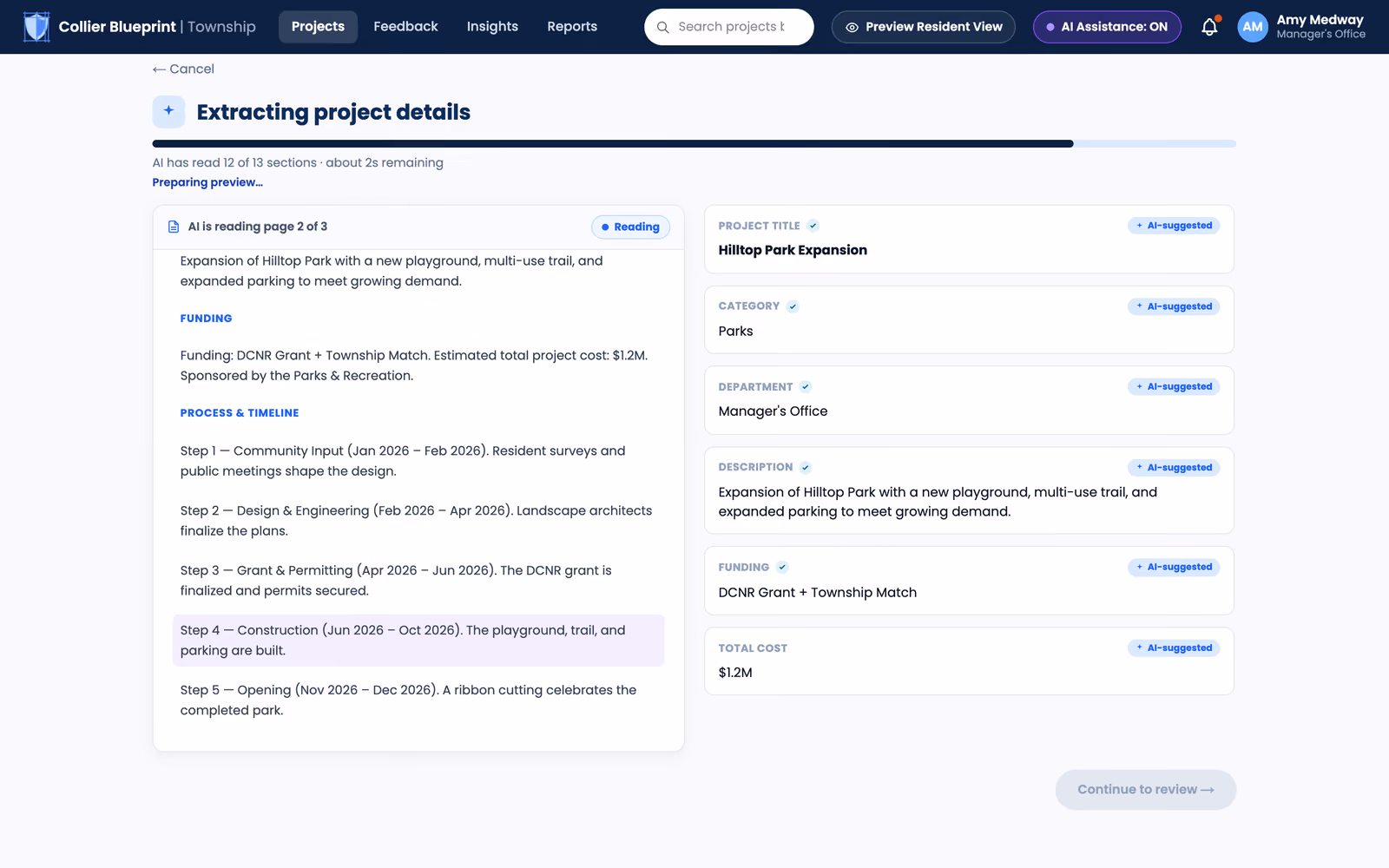Click the verified check next to Description
Image resolution: width=1389 pixels, height=868 pixels.
tap(806, 468)
